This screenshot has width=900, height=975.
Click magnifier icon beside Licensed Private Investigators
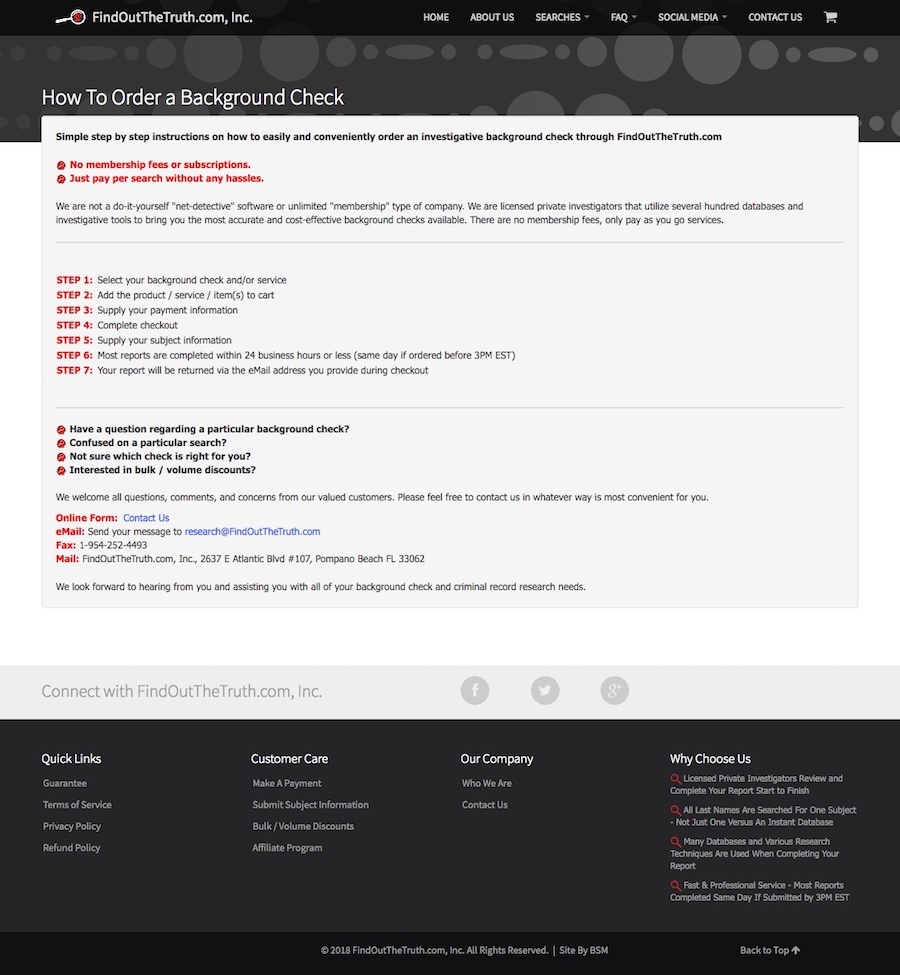click(x=675, y=779)
